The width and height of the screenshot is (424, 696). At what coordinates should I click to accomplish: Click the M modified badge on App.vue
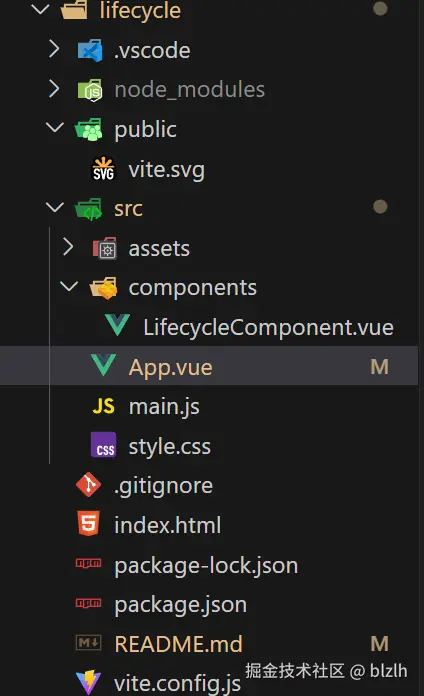pos(380,367)
